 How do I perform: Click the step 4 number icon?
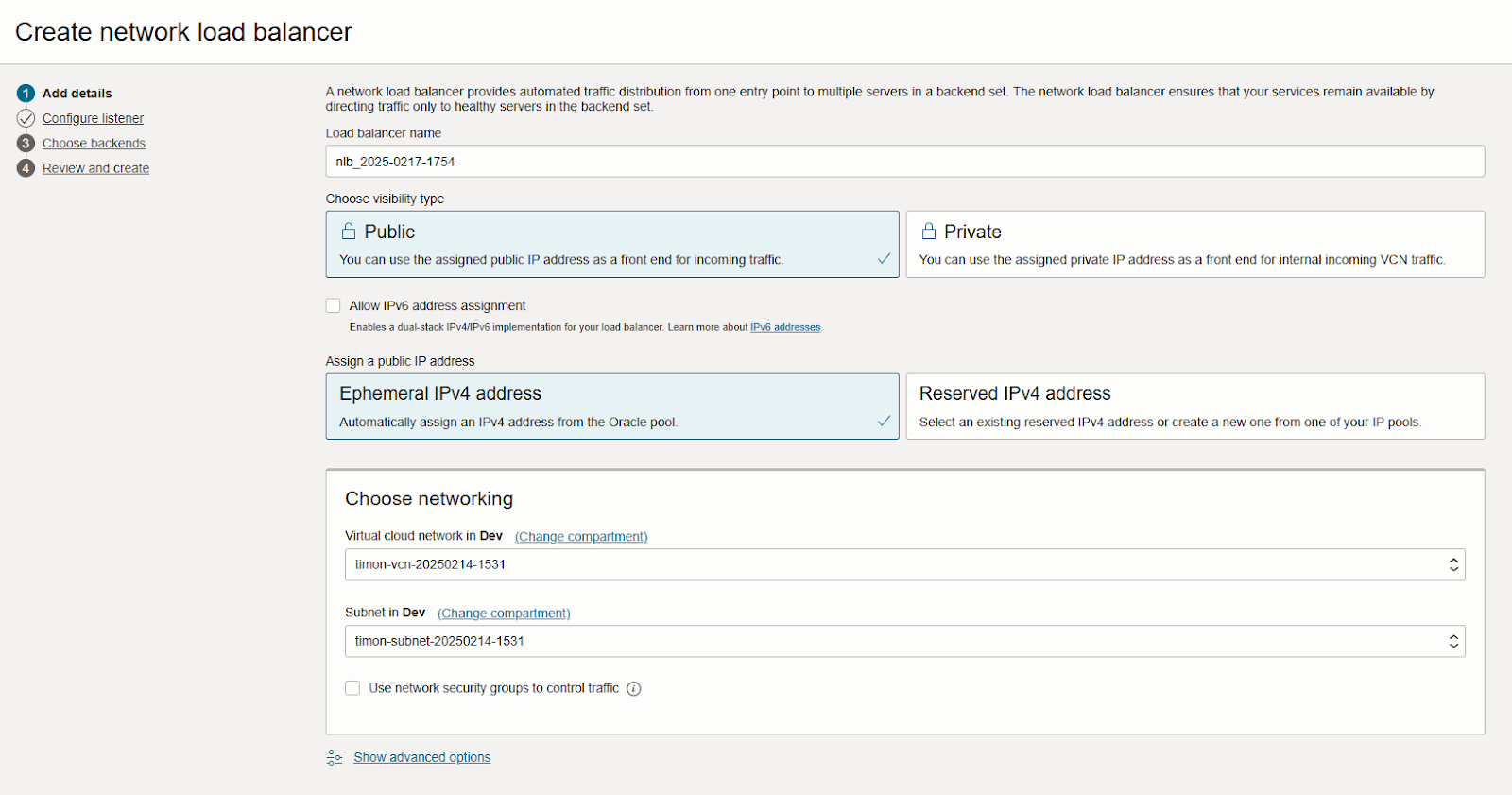pyautogui.click(x=26, y=168)
